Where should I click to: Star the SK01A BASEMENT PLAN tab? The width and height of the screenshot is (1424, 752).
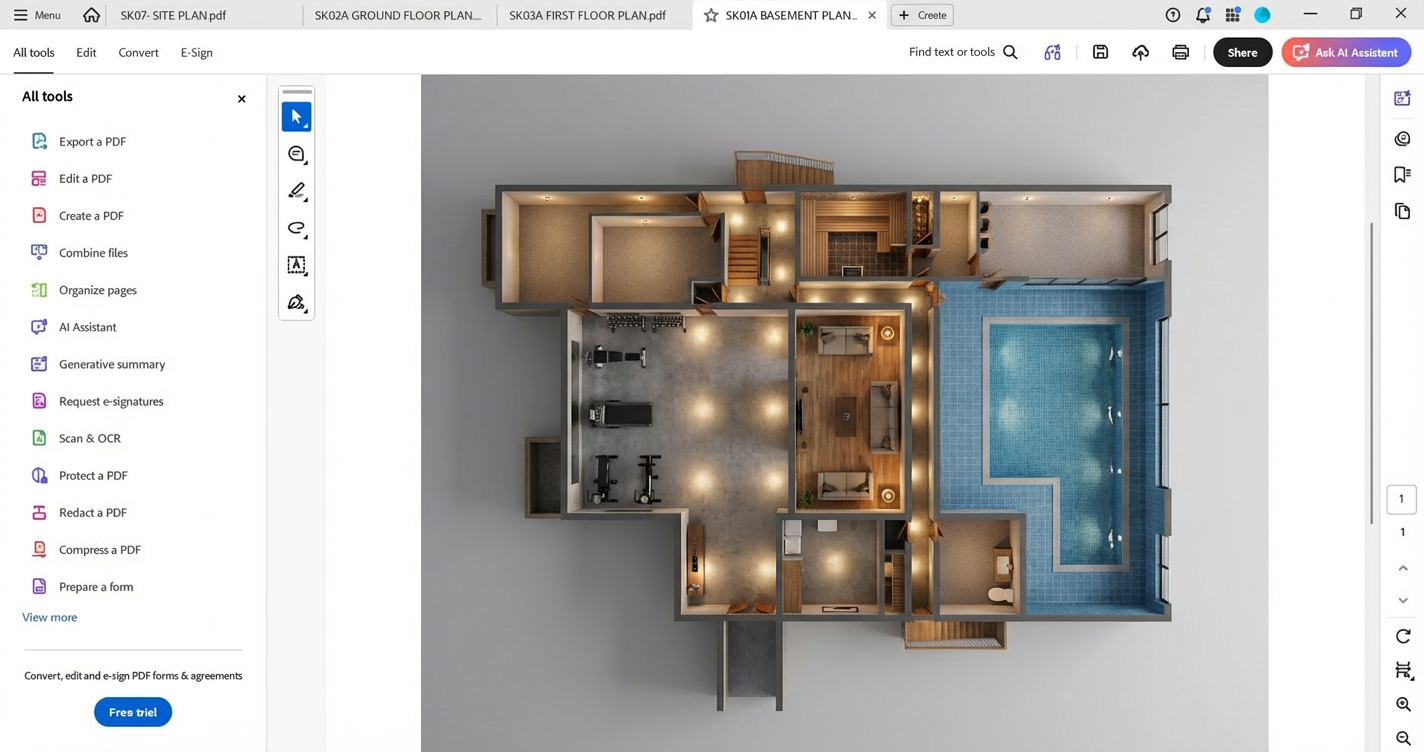point(711,15)
